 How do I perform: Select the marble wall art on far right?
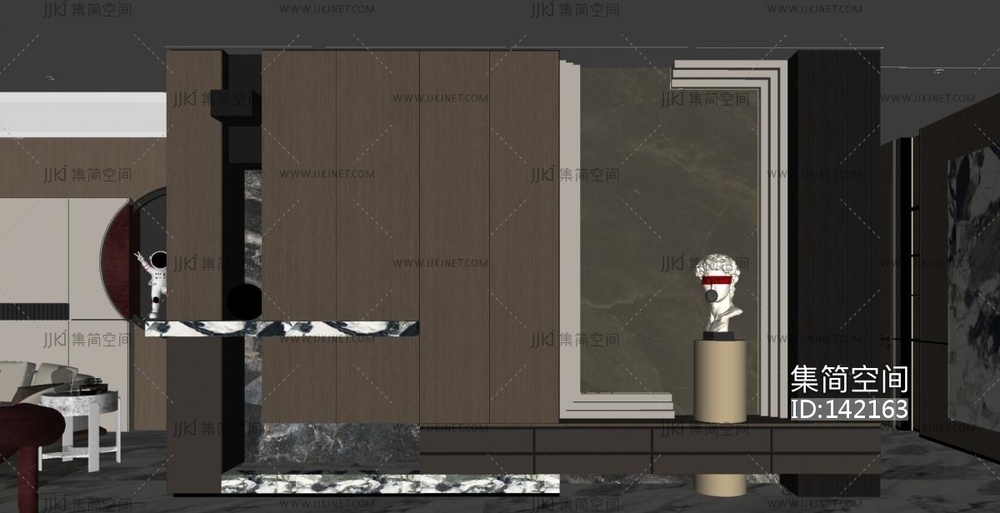pyautogui.click(x=972, y=290)
